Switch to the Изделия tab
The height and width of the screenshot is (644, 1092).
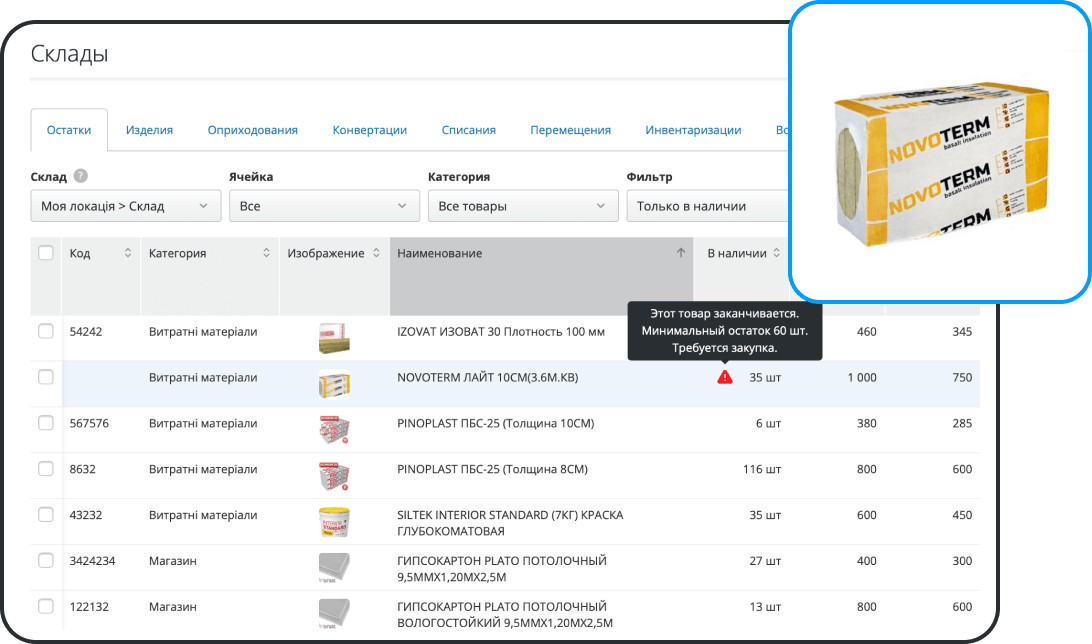[x=148, y=129]
